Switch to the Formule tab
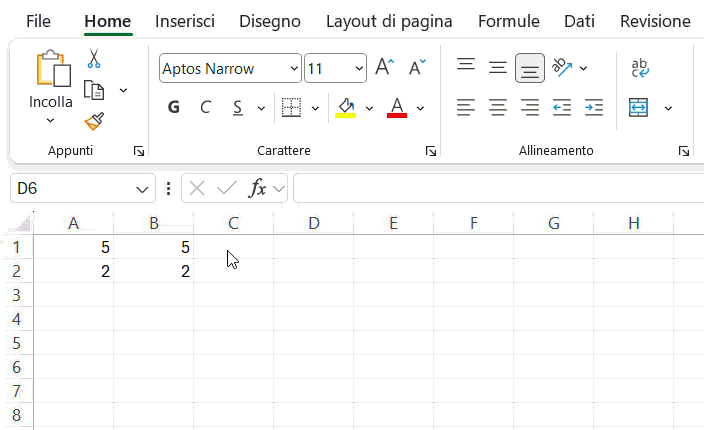The height and width of the screenshot is (430, 704). pyautogui.click(x=508, y=21)
